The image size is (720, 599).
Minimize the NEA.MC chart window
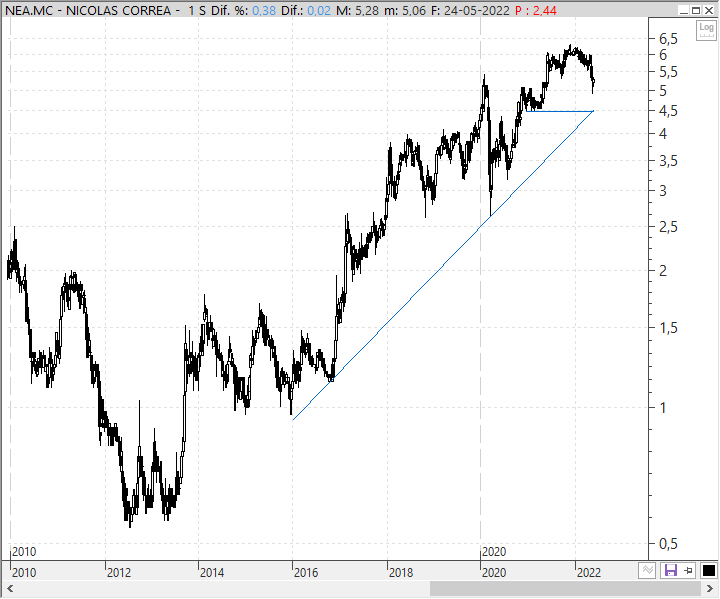click(684, 10)
